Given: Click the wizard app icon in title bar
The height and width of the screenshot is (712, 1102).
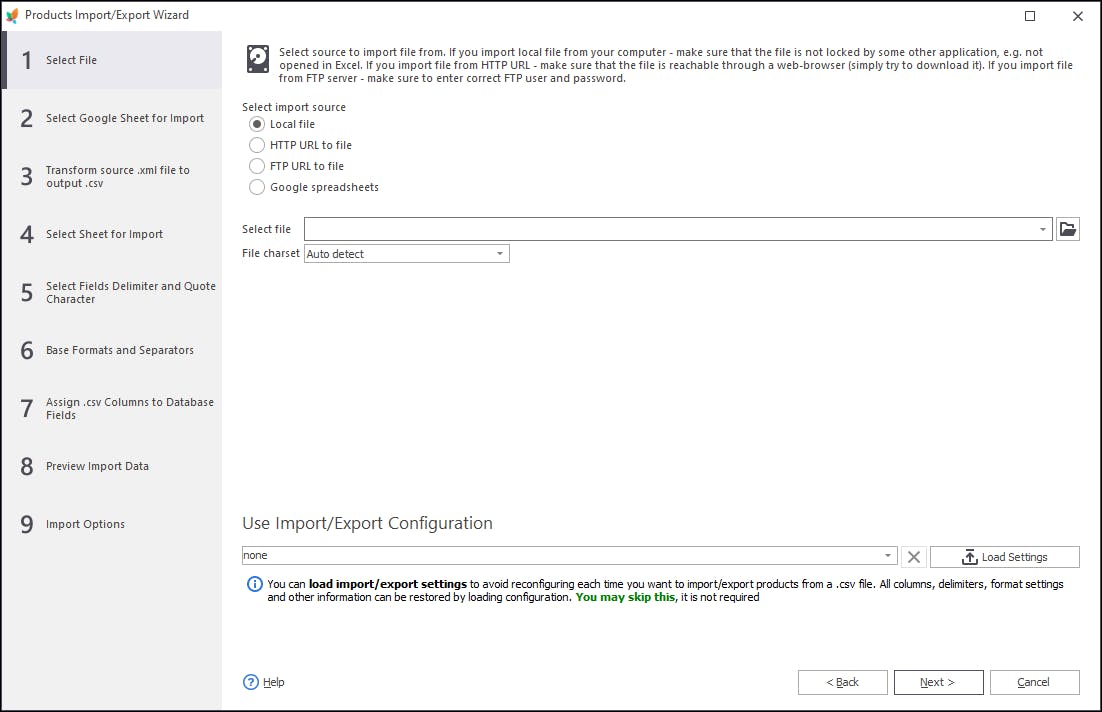Looking at the screenshot, I should pos(12,15).
